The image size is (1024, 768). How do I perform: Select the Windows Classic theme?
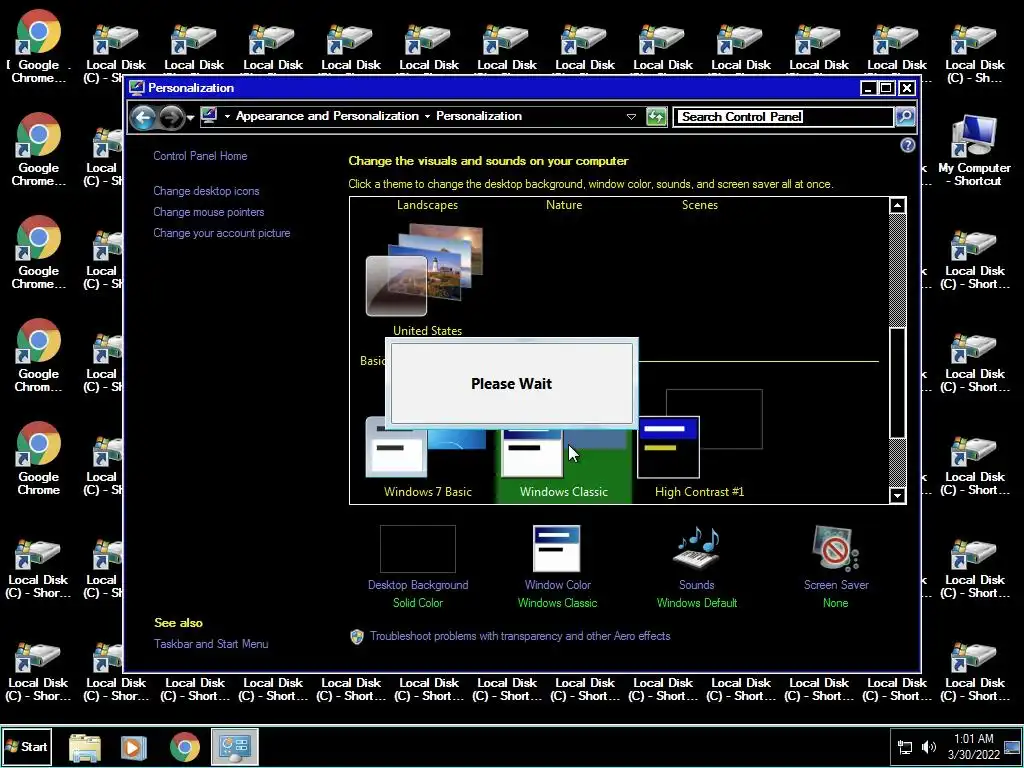[x=564, y=464]
